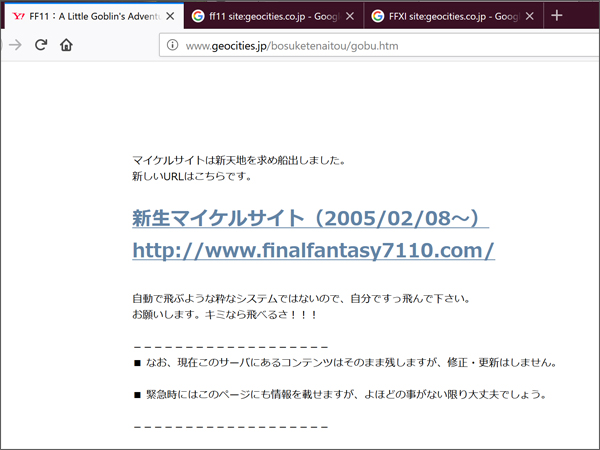Click the line starting マイケルサイトは新天地
The height and width of the screenshot is (450, 600).
point(238,160)
